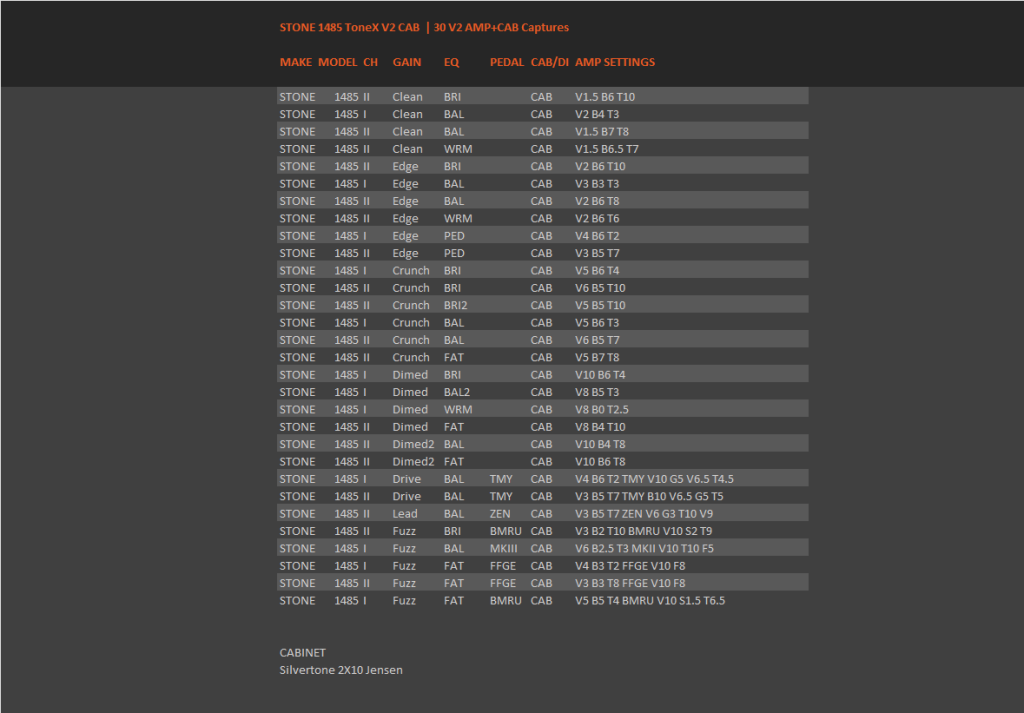Viewport: 1024px width, 713px height.
Task: Select the 'V8 B5 T3' amp settings cell
Action: 597,392
